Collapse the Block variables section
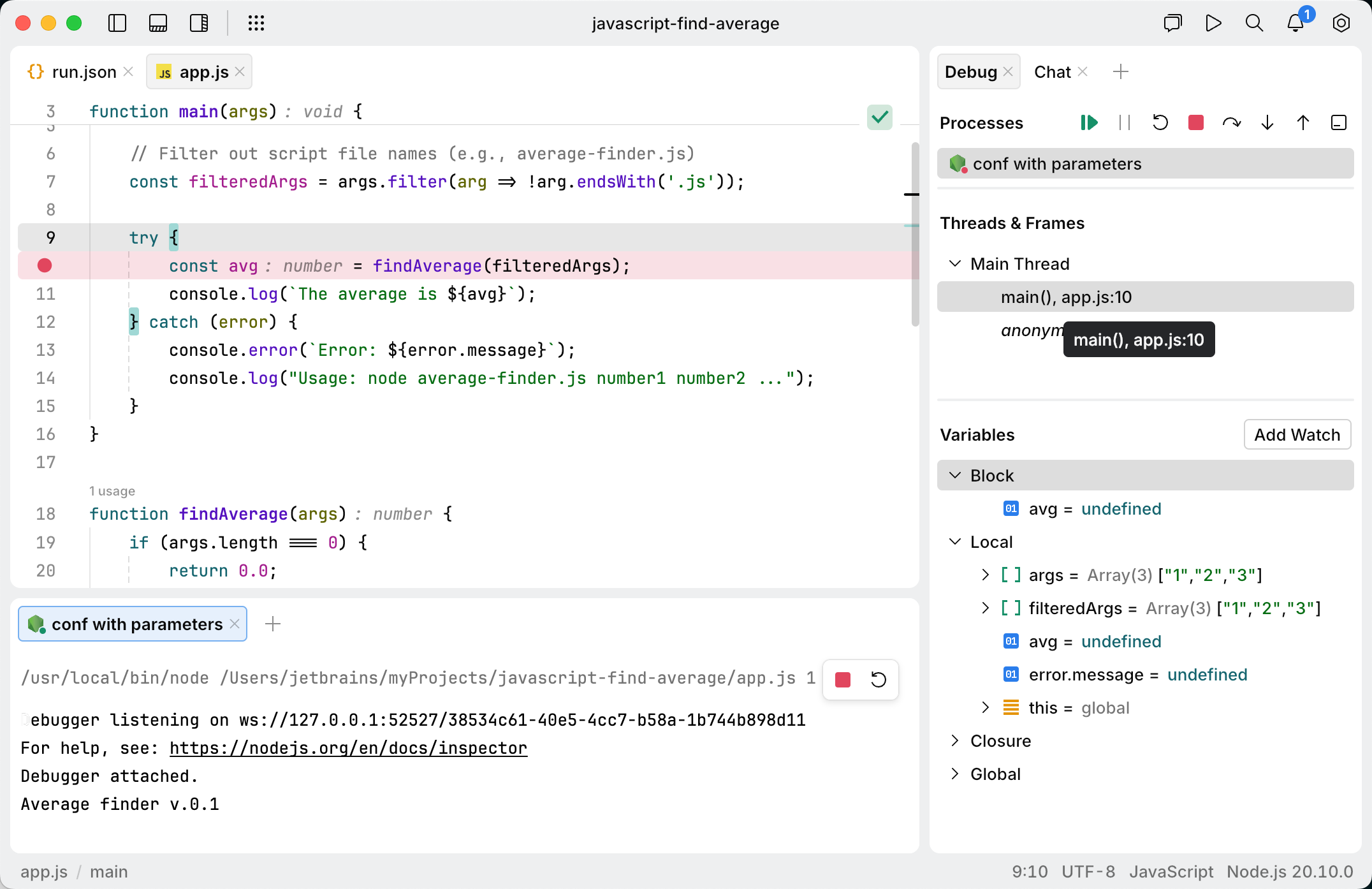The width and height of the screenshot is (1372, 889). [955, 475]
